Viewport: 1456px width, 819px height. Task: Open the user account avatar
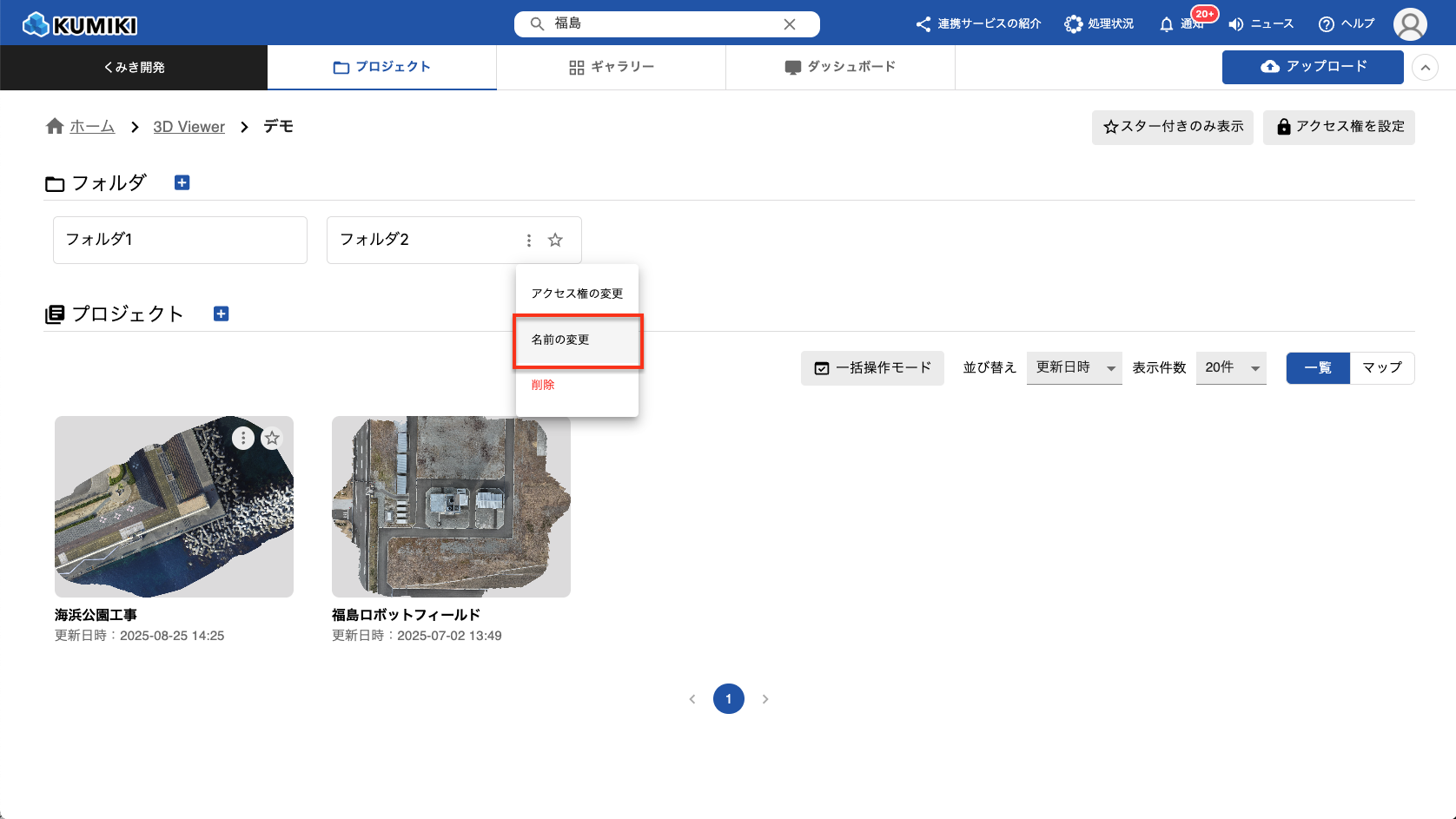click(x=1409, y=24)
